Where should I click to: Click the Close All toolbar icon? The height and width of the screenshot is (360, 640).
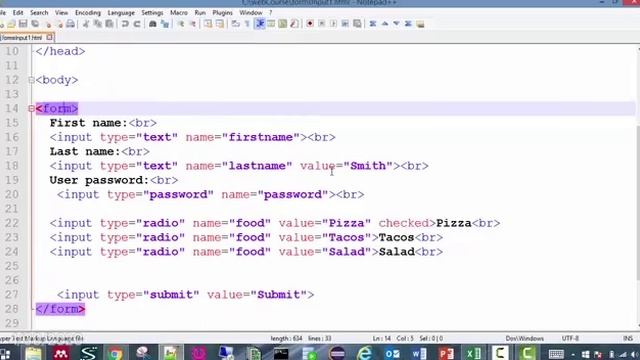[x=60, y=24]
